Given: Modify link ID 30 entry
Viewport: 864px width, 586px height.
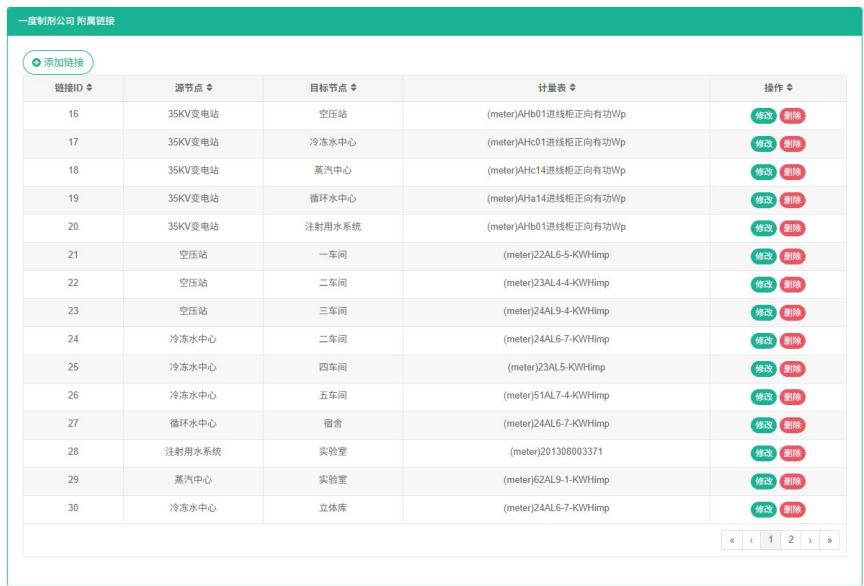Looking at the screenshot, I should tap(764, 509).
